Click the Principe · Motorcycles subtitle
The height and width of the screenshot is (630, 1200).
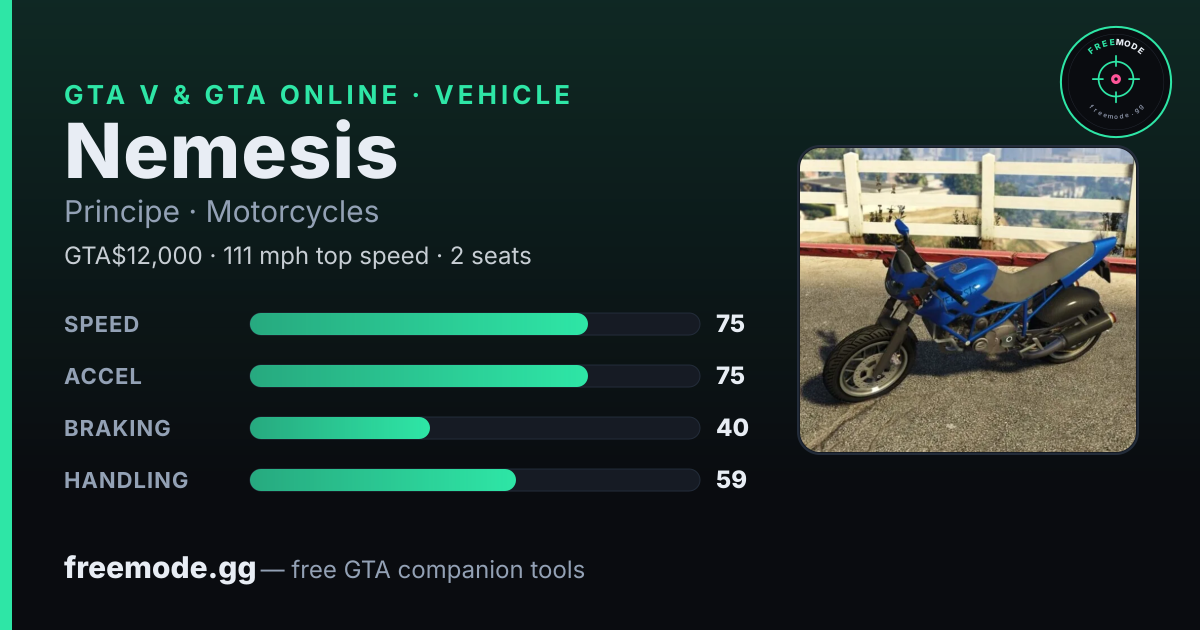pyautogui.click(x=222, y=212)
